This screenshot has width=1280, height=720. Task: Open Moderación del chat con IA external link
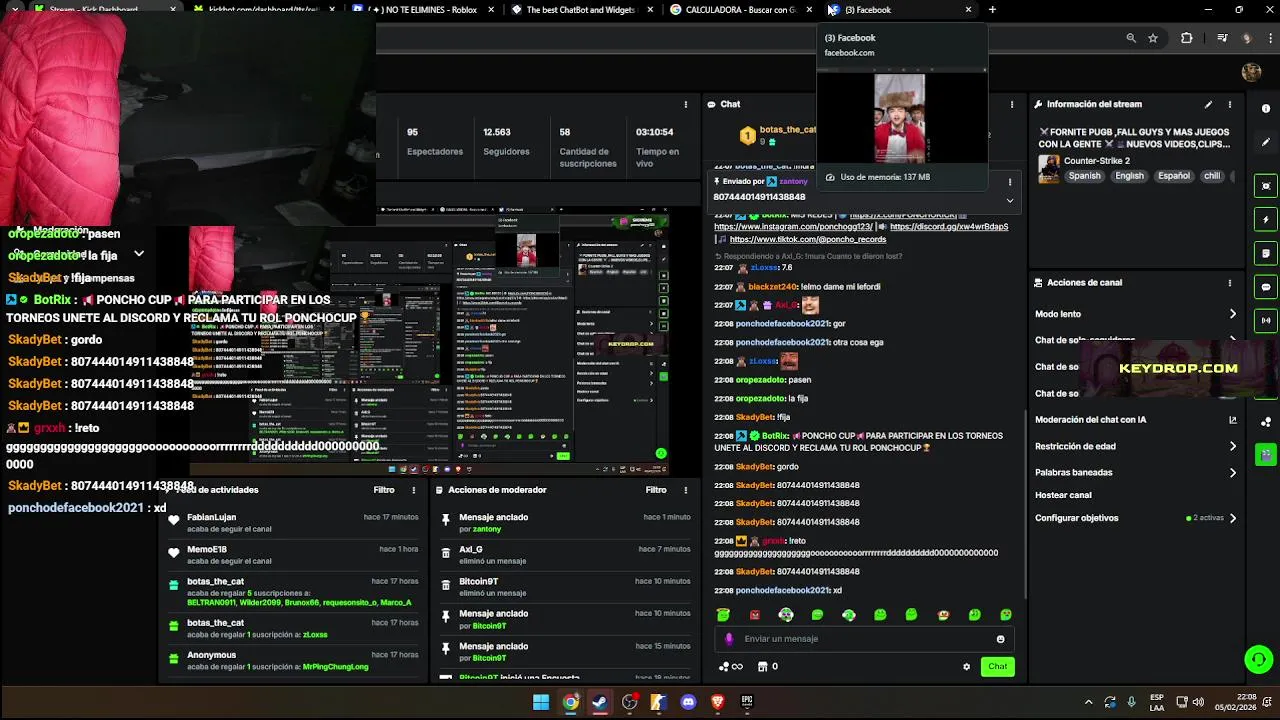[1233, 420]
